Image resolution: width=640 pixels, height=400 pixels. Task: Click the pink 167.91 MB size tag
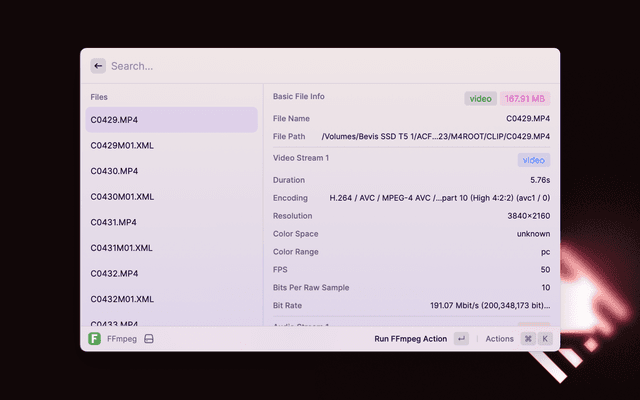pos(525,98)
